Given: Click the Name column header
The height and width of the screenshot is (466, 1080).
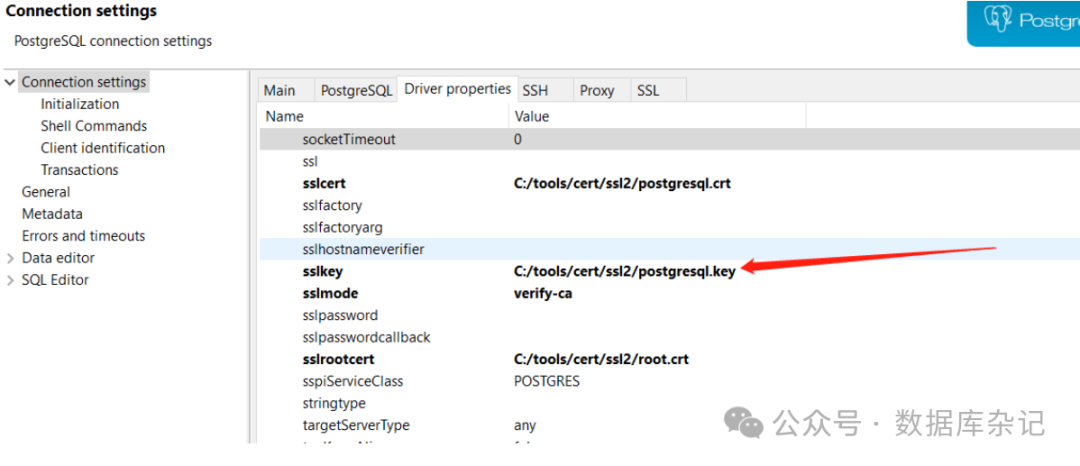Looking at the screenshot, I should pyautogui.click(x=285, y=116).
